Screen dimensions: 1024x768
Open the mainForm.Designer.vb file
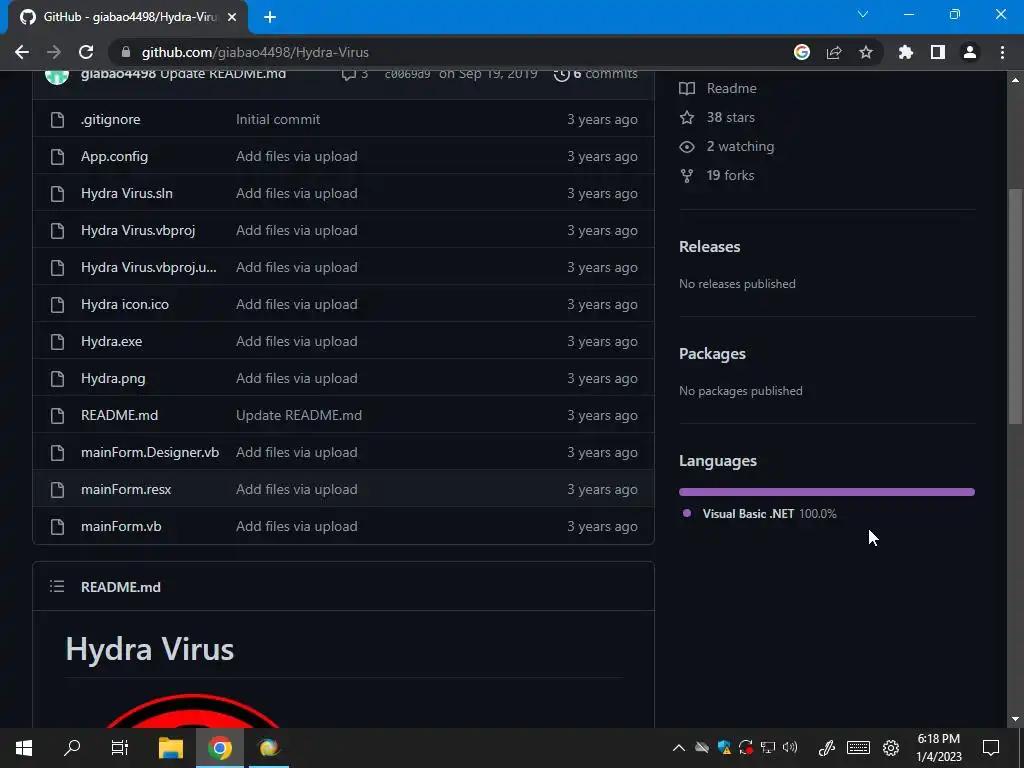[x=150, y=452]
